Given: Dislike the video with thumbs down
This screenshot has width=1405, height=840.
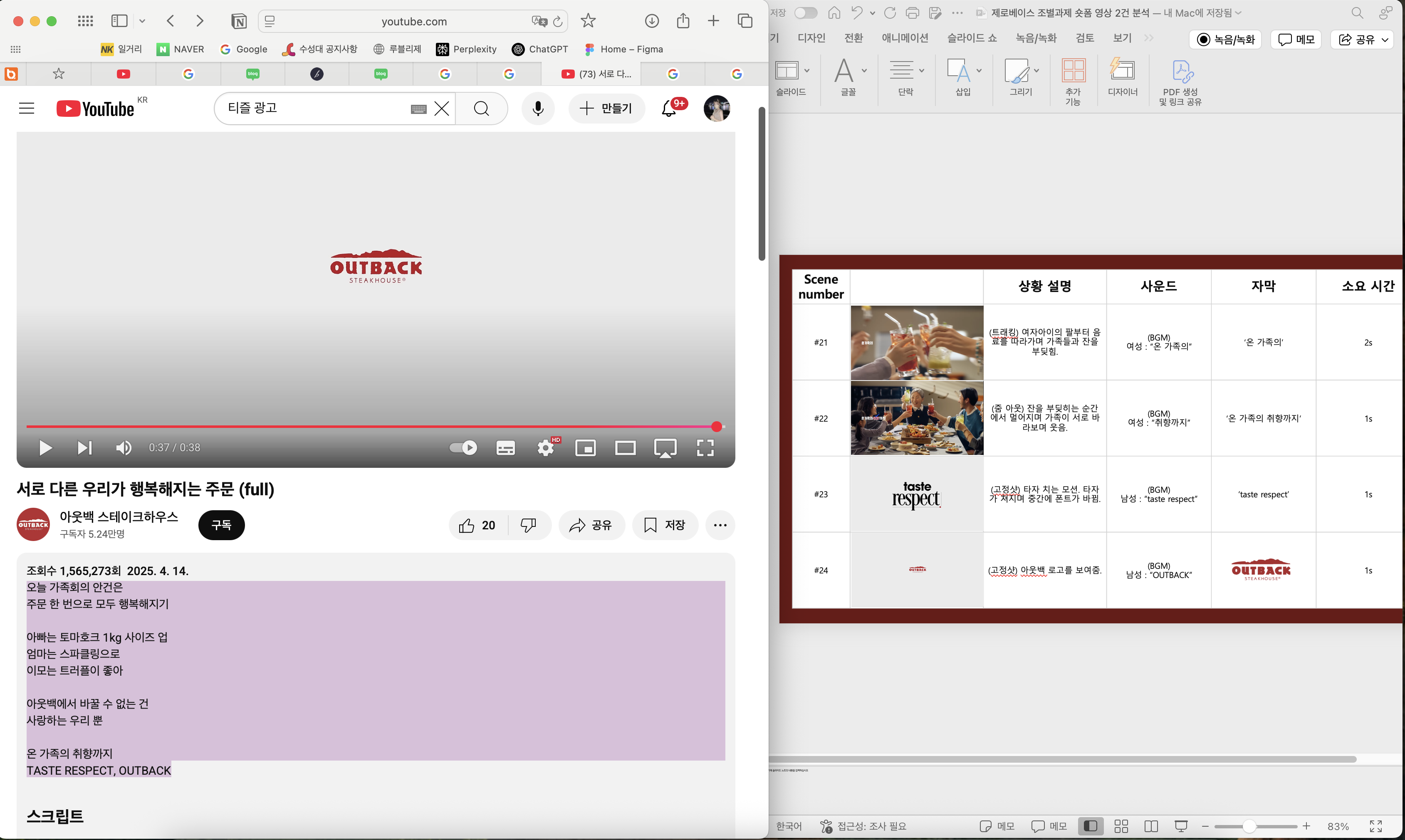Looking at the screenshot, I should coord(528,525).
